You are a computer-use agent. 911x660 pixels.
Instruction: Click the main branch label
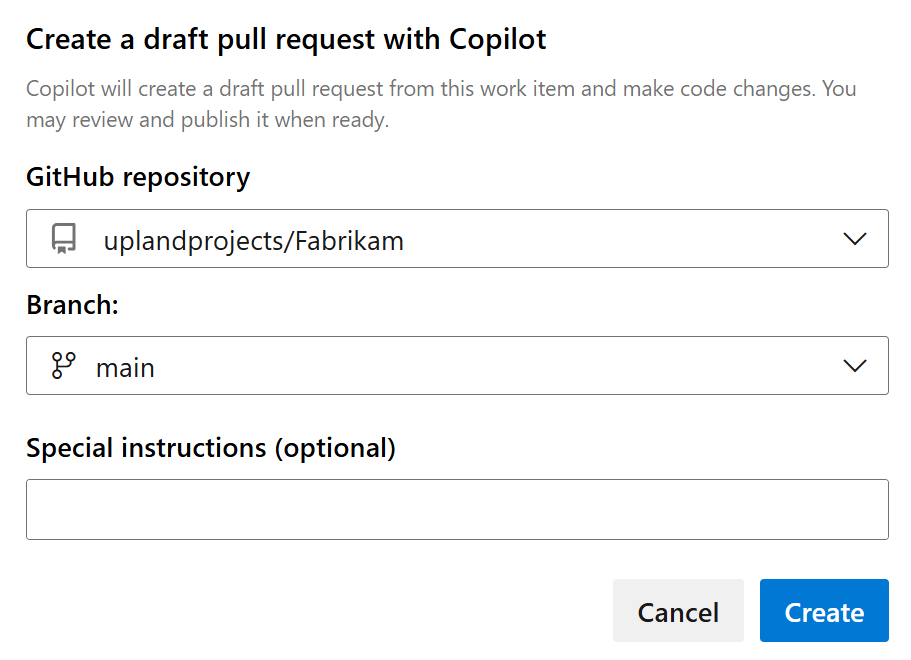[126, 367]
